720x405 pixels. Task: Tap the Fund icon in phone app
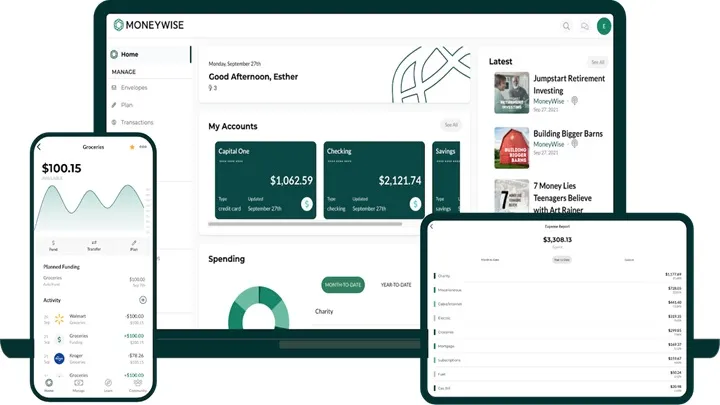click(x=53, y=244)
